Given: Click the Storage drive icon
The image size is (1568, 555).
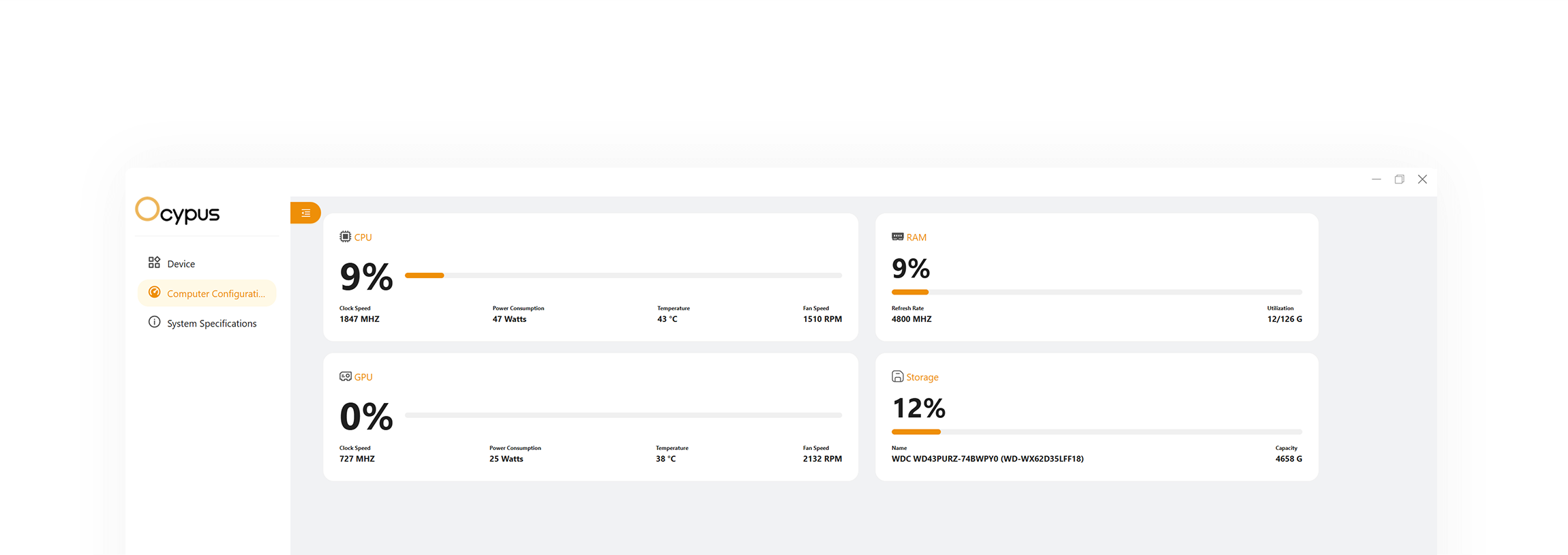Looking at the screenshot, I should [897, 376].
